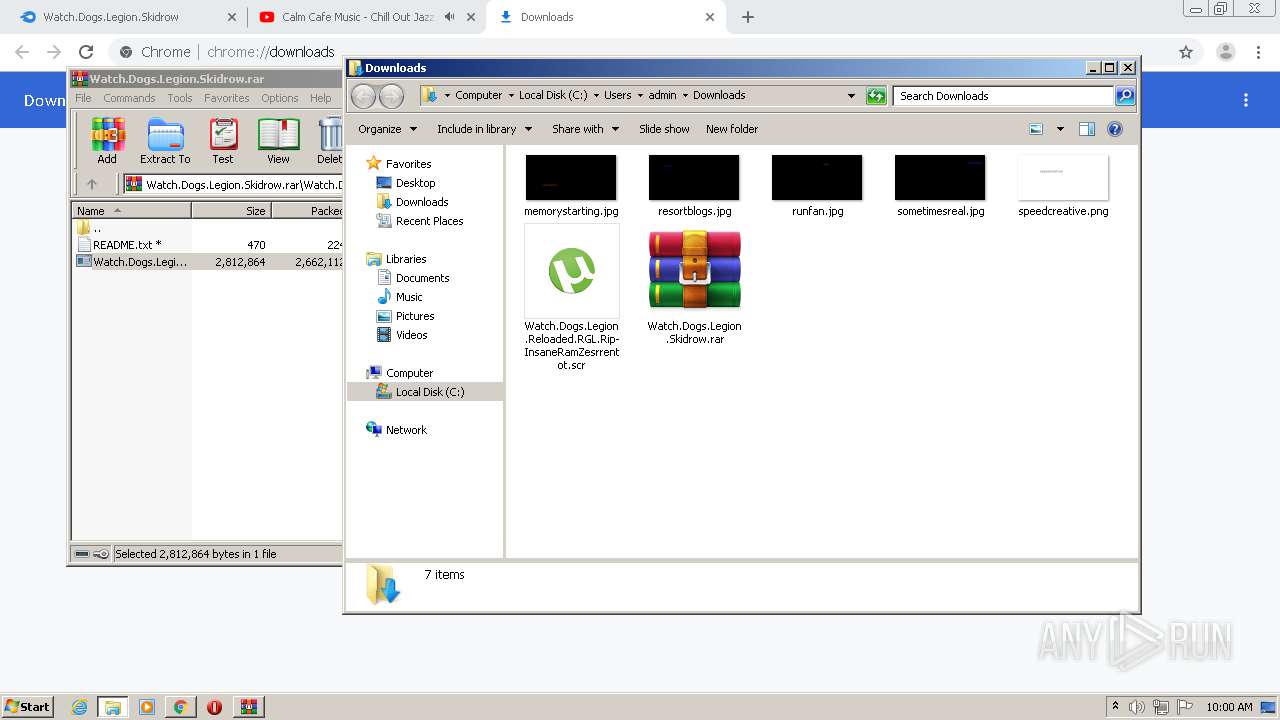
Task: Select Documents library in sidebar
Action: coord(422,278)
